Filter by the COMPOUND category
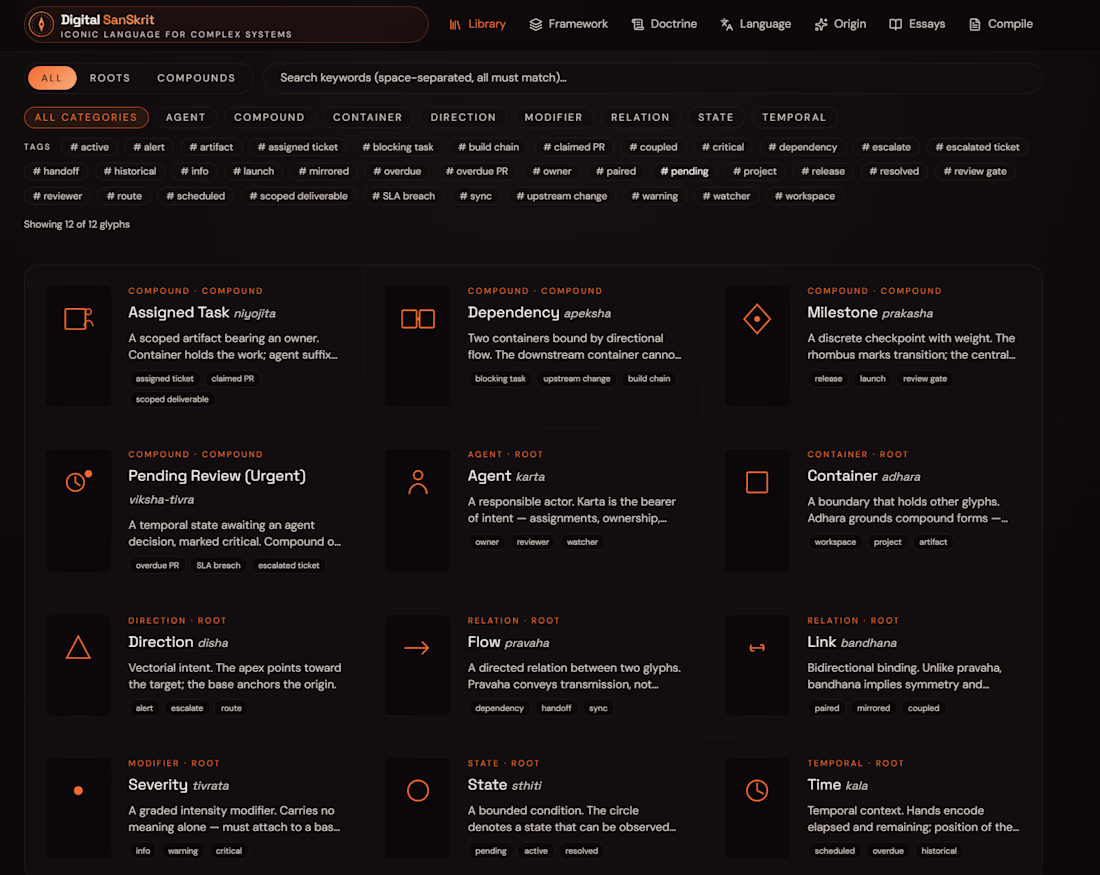This screenshot has width=1100, height=875. 269,117
